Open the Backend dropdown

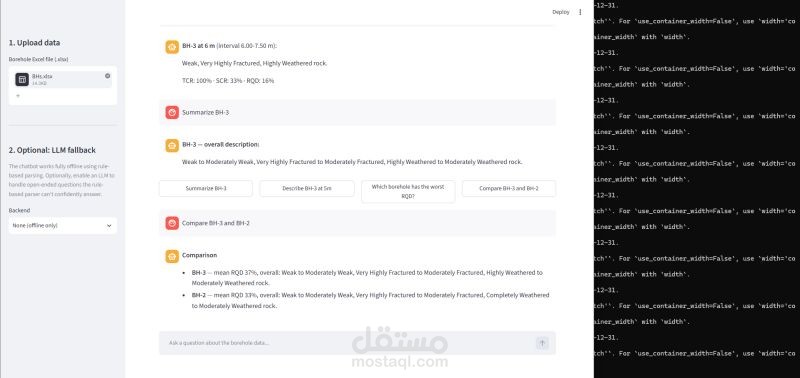tap(63, 225)
